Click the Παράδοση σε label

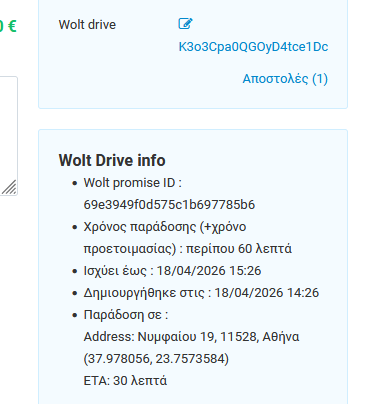[126, 315]
